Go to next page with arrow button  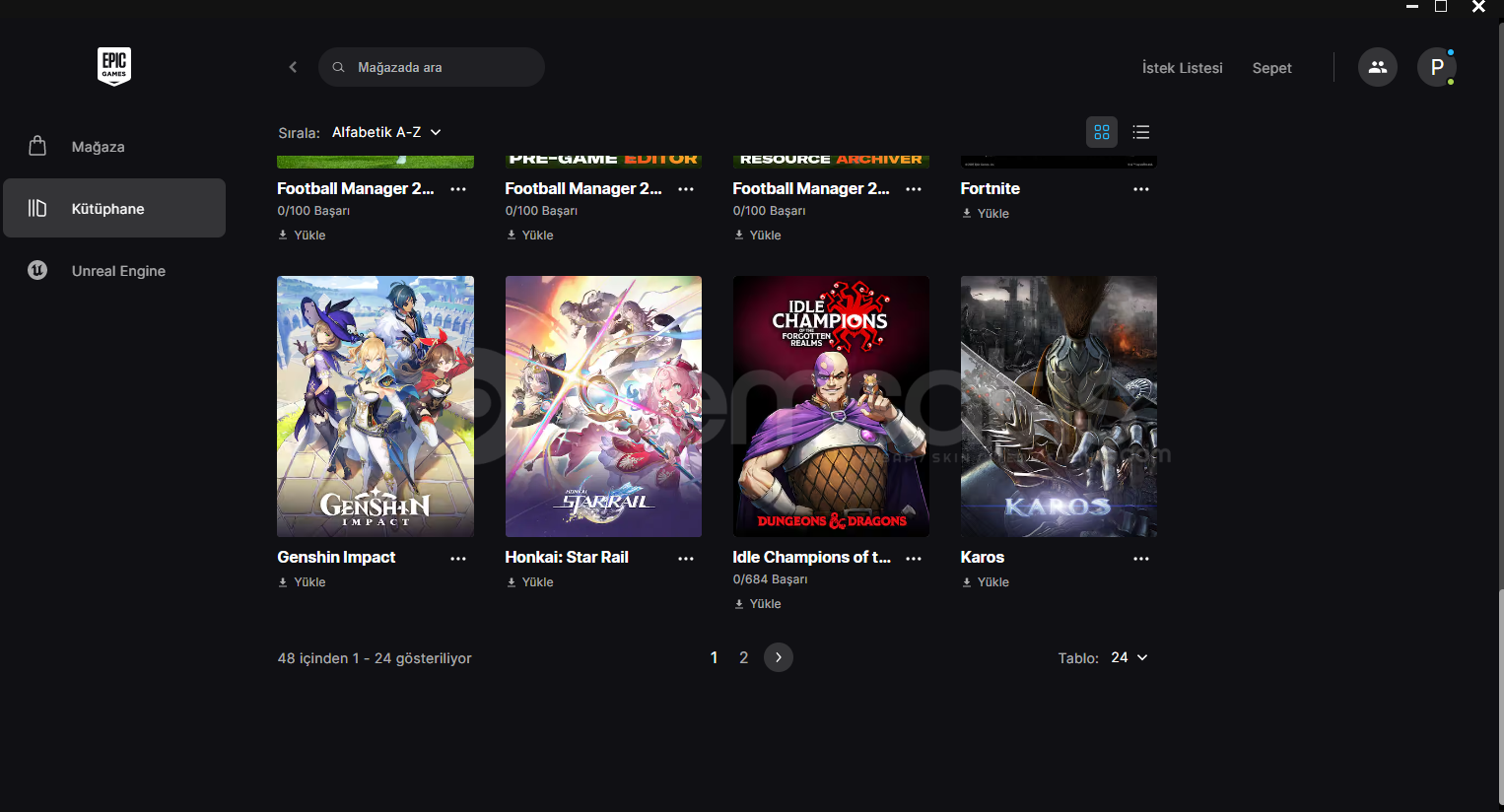click(x=779, y=657)
